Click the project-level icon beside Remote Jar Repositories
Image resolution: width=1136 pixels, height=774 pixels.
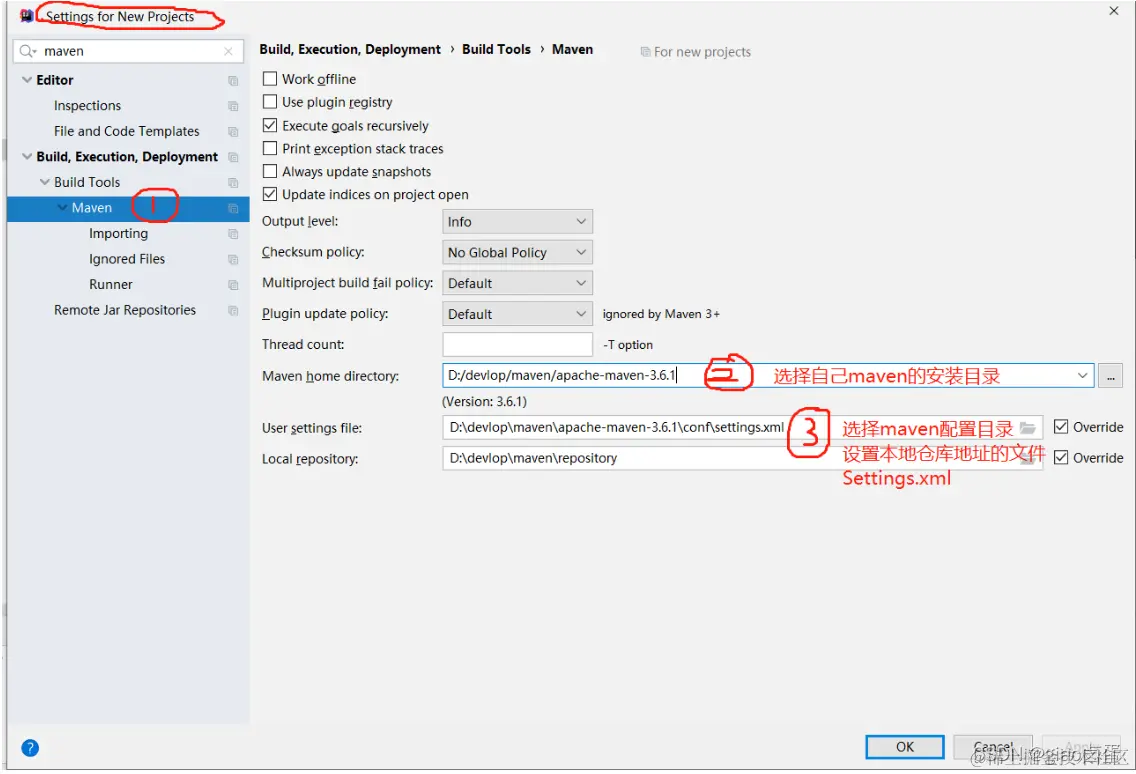coord(233,310)
